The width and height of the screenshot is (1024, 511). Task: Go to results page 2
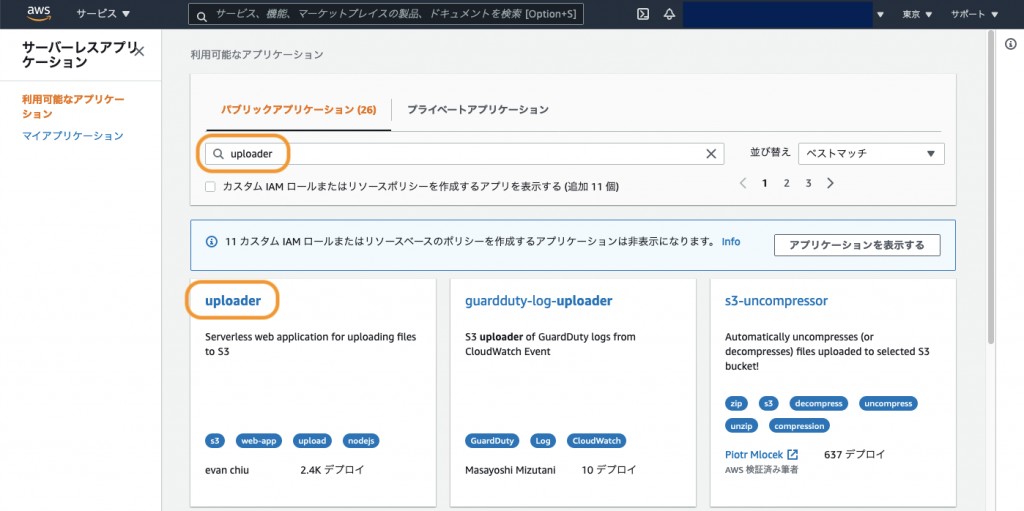[787, 184]
